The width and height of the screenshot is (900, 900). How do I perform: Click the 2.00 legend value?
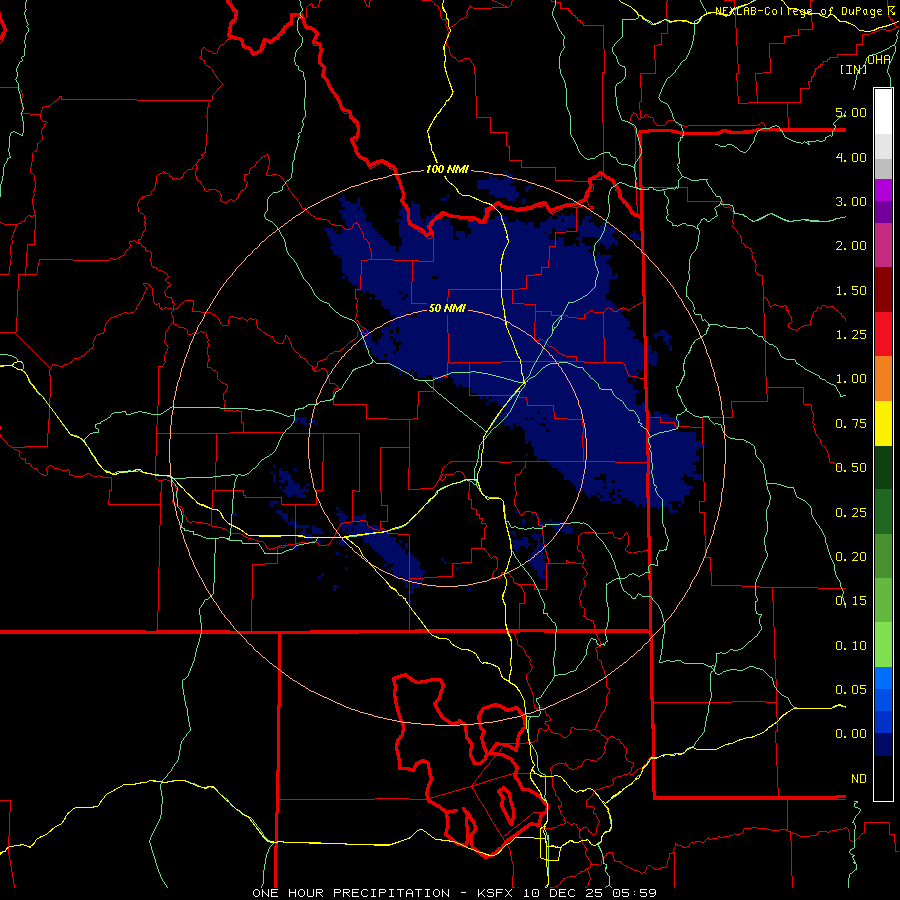[x=851, y=246]
